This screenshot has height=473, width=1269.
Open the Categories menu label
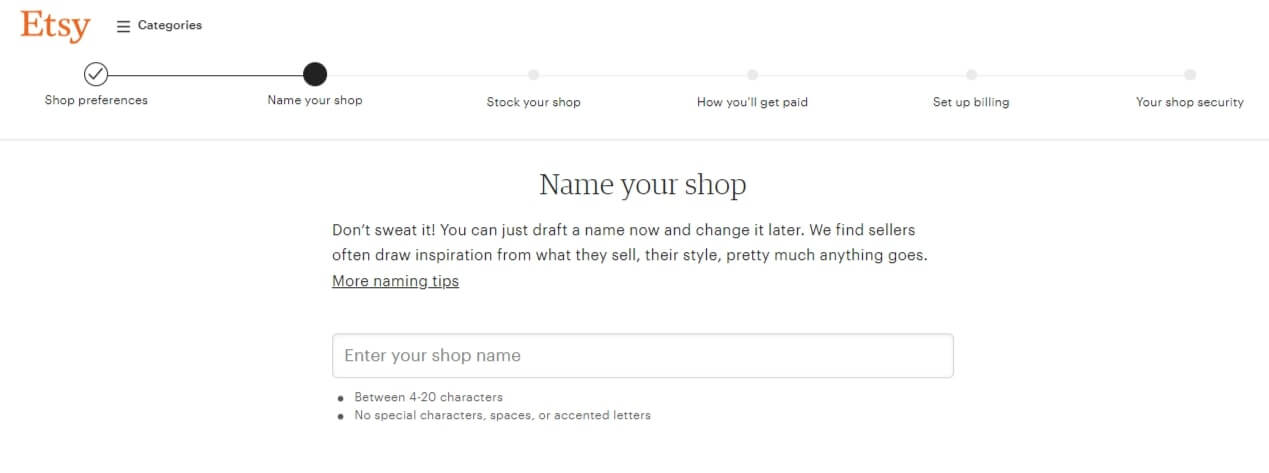170,26
